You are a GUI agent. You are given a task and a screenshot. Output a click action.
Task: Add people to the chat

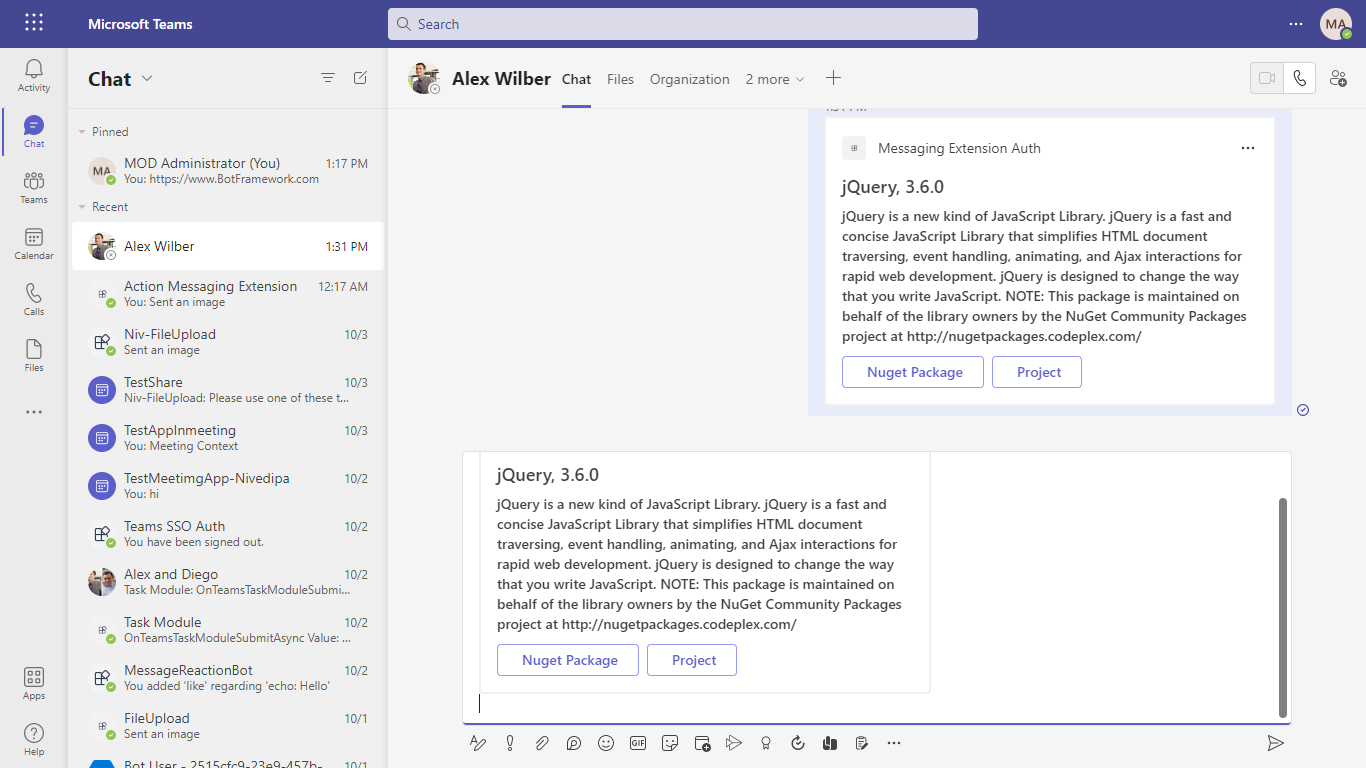[x=1338, y=78]
